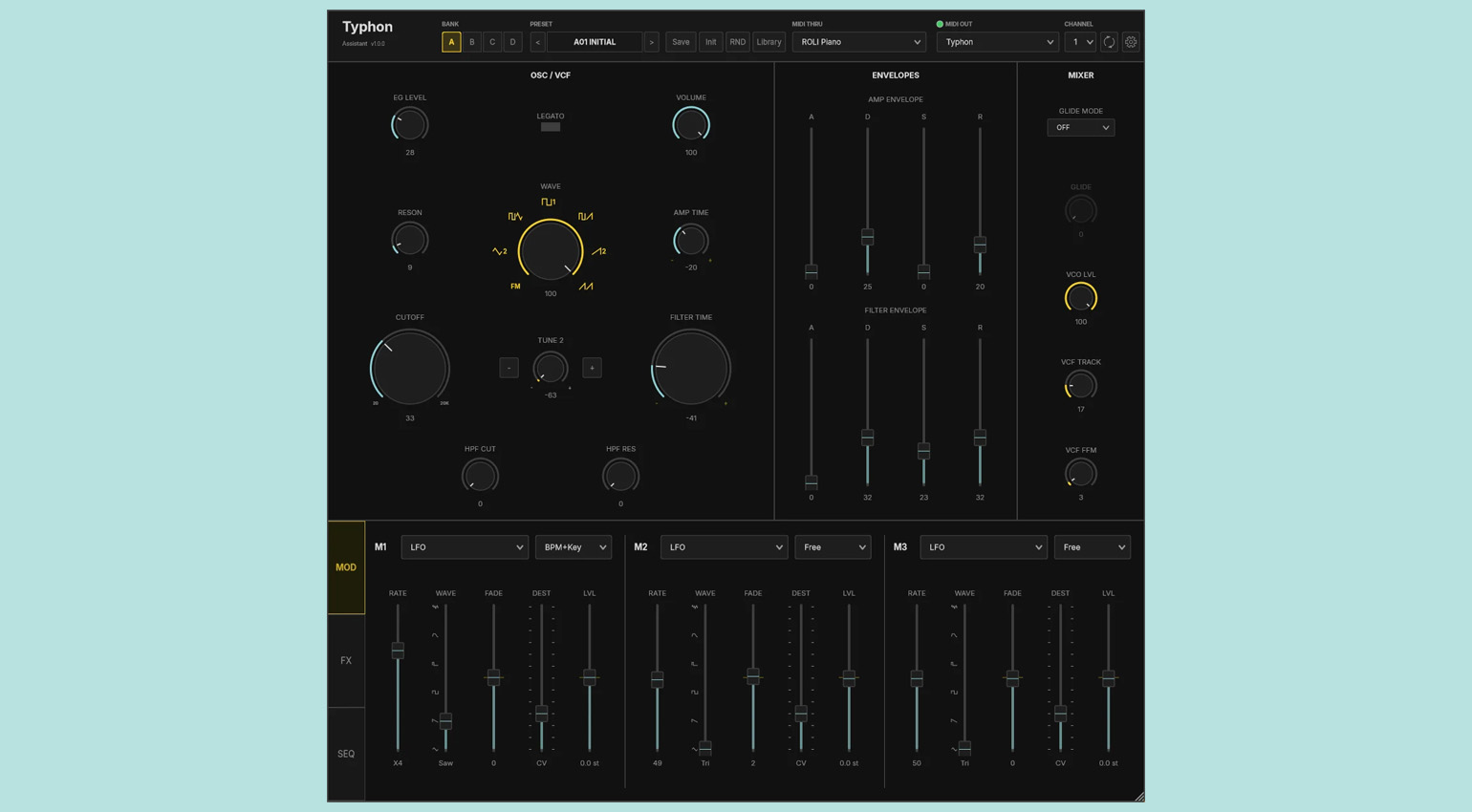This screenshot has width=1472, height=812.
Task: Open the preset Library
Action: (x=768, y=42)
